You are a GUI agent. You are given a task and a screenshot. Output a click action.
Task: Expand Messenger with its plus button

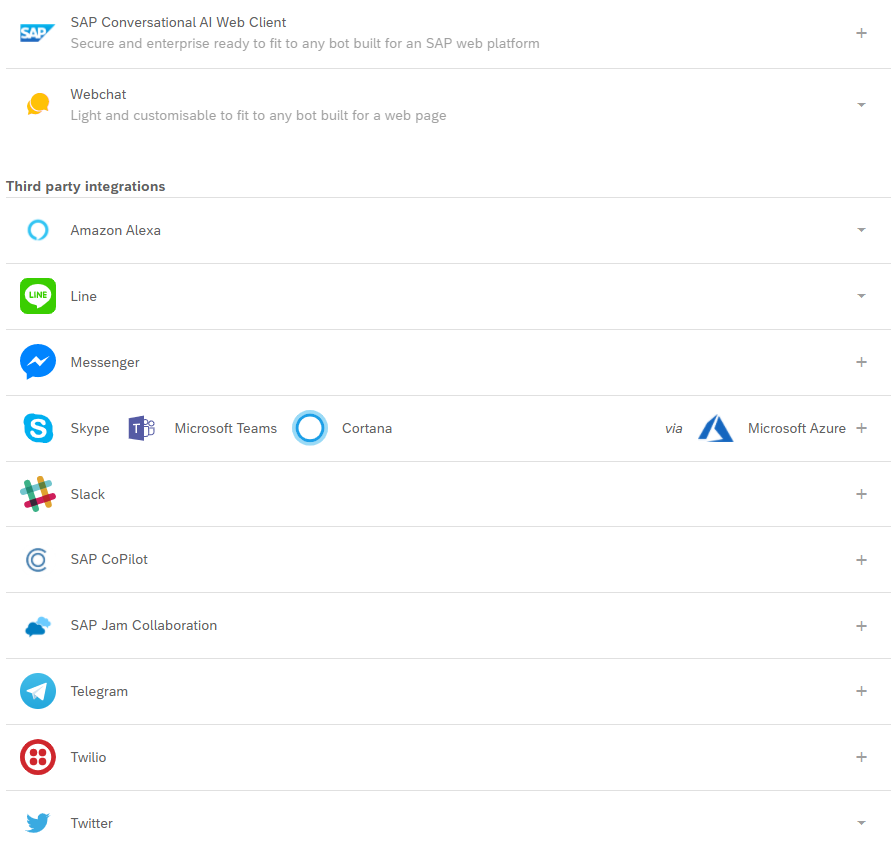click(862, 362)
